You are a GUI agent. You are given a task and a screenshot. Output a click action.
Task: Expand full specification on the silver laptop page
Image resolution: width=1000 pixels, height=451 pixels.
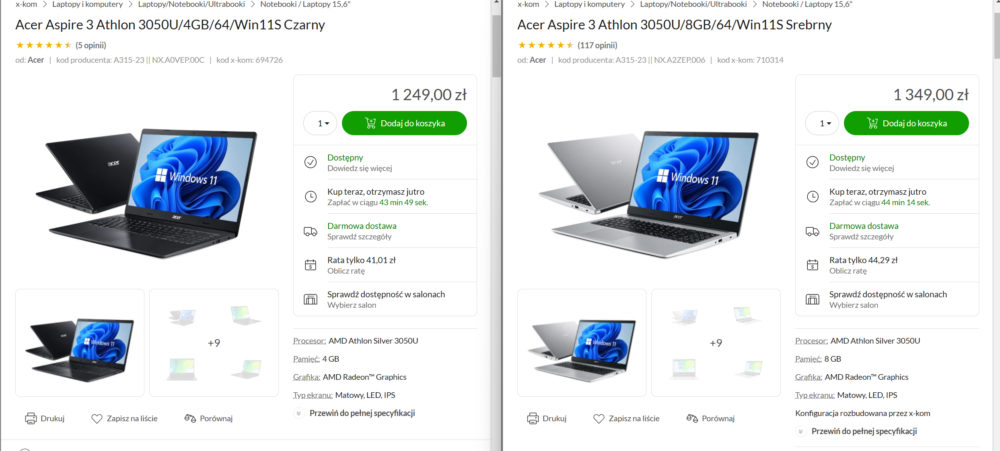(x=864, y=431)
